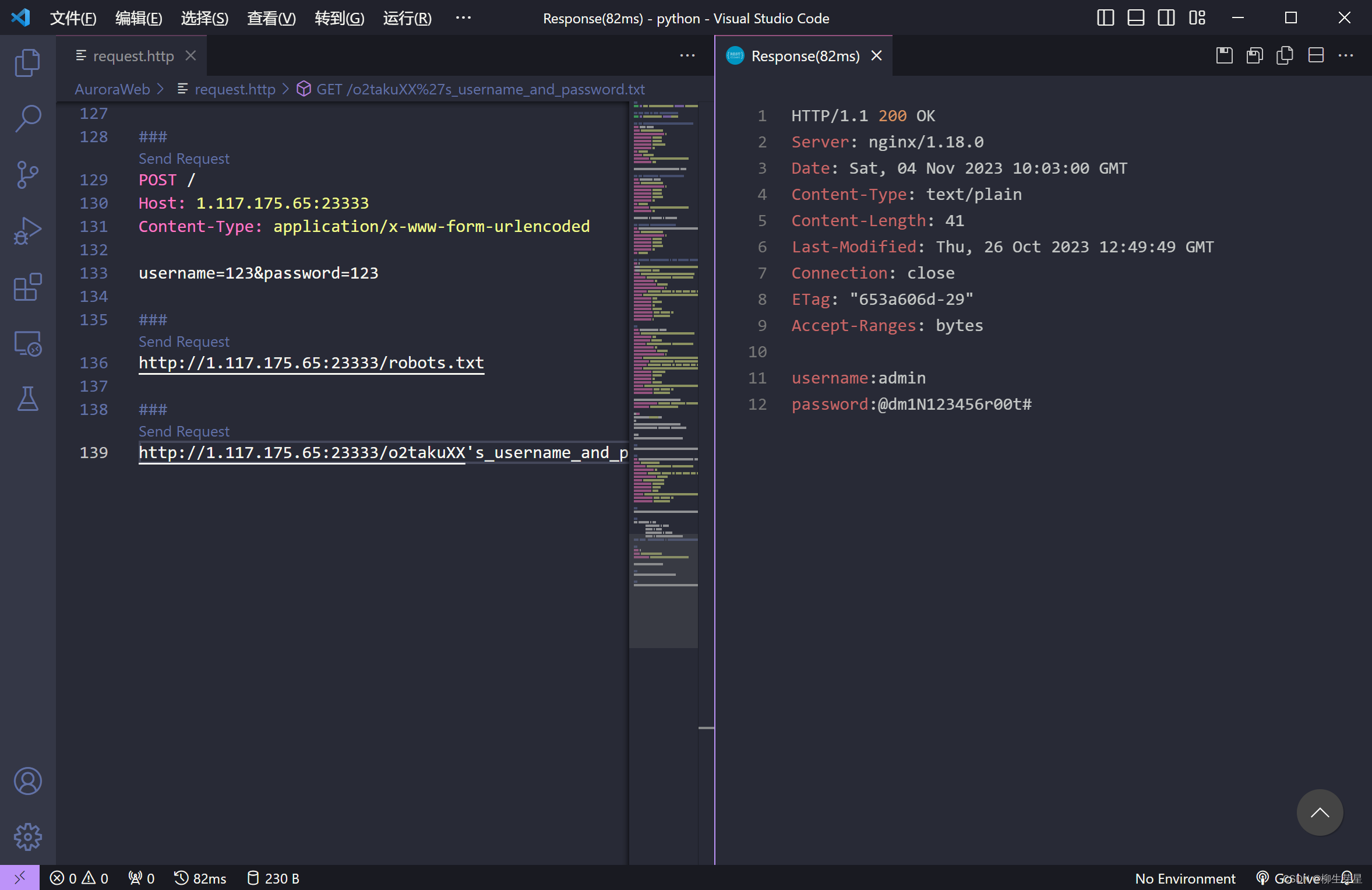Switch to the request.http tab
The height and width of the screenshot is (890, 1372).
133,56
